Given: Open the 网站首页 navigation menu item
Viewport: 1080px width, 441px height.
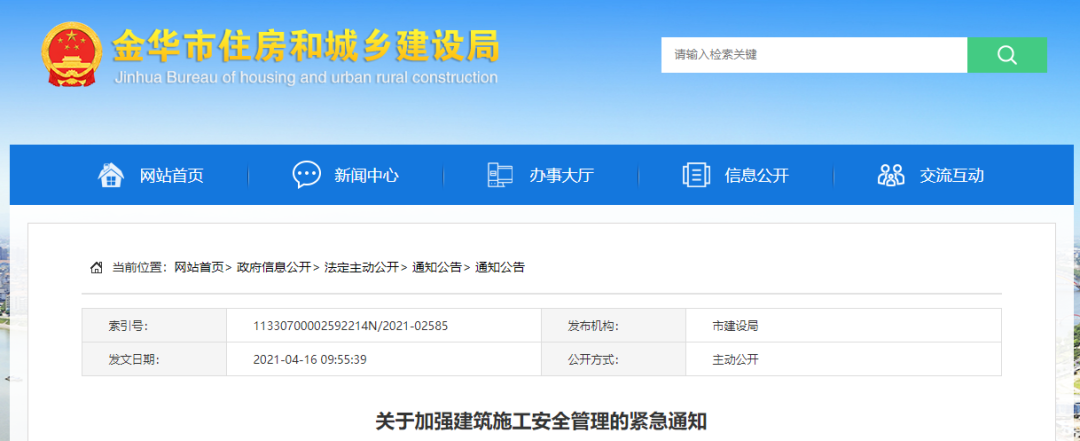Looking at the screenshot, I should (x=171, y=175).
